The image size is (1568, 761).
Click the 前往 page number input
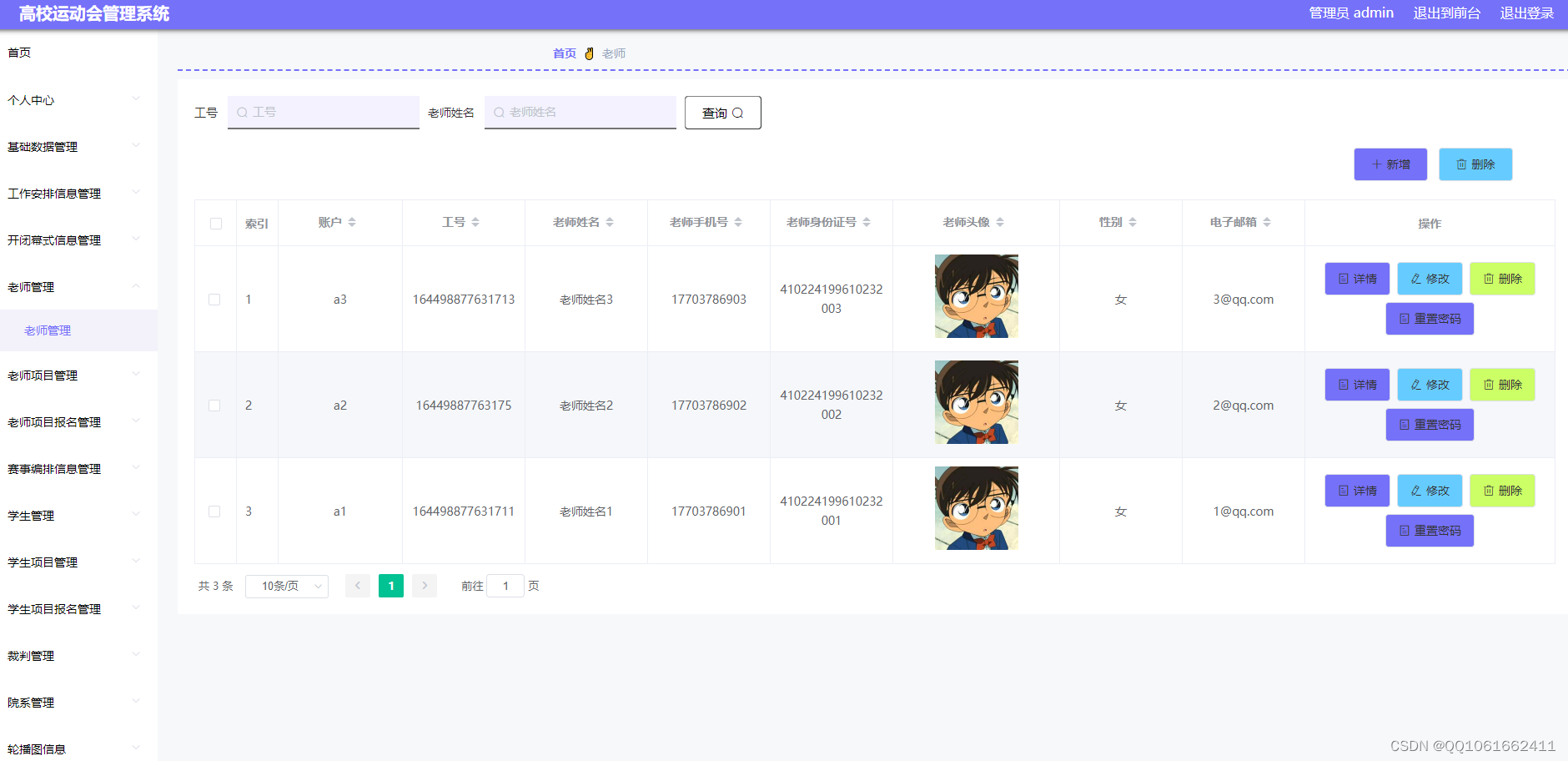pyautogui.click(x=505, y=586)
